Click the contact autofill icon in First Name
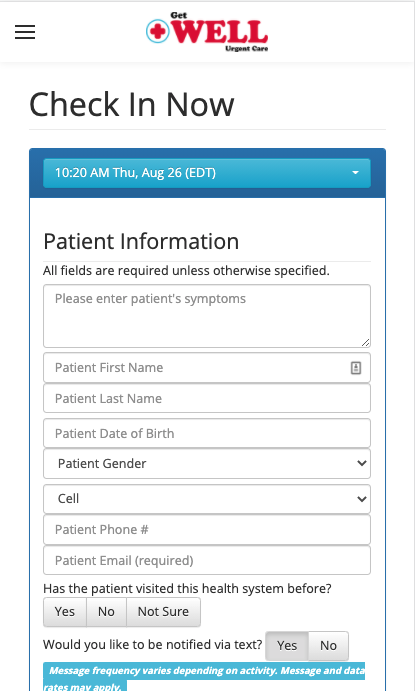This screenshot has height=691, width=415. [x=356, y=368]
